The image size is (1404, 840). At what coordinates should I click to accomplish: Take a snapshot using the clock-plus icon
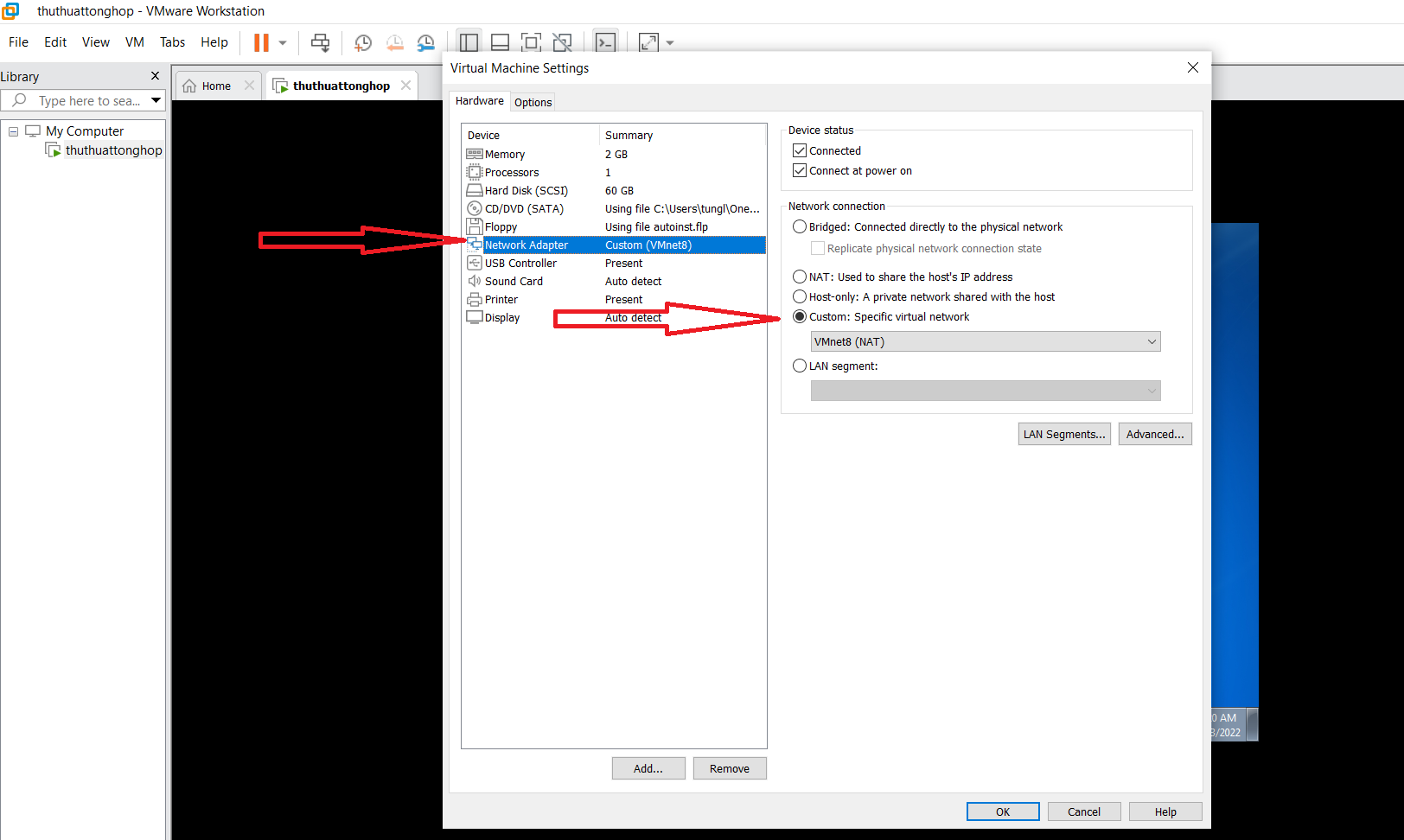pos(363,42)
